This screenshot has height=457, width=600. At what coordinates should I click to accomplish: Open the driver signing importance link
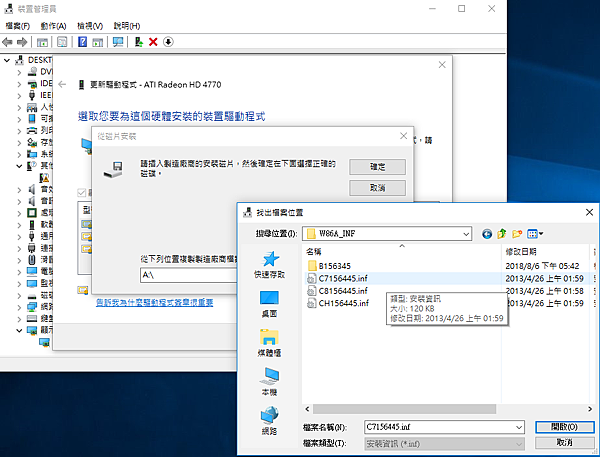click(x=155, y=303)
